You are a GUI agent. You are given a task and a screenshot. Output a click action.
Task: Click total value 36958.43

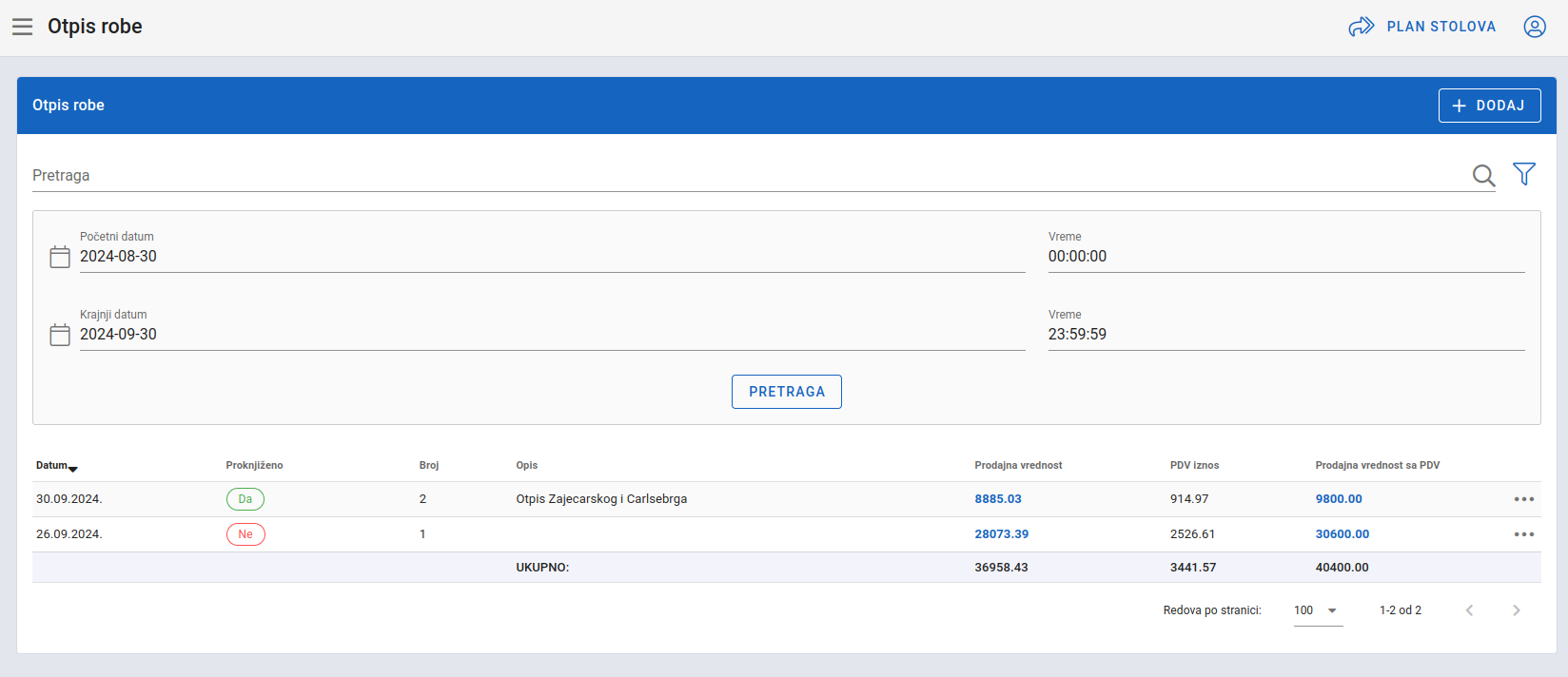(x=1001, y=568)
